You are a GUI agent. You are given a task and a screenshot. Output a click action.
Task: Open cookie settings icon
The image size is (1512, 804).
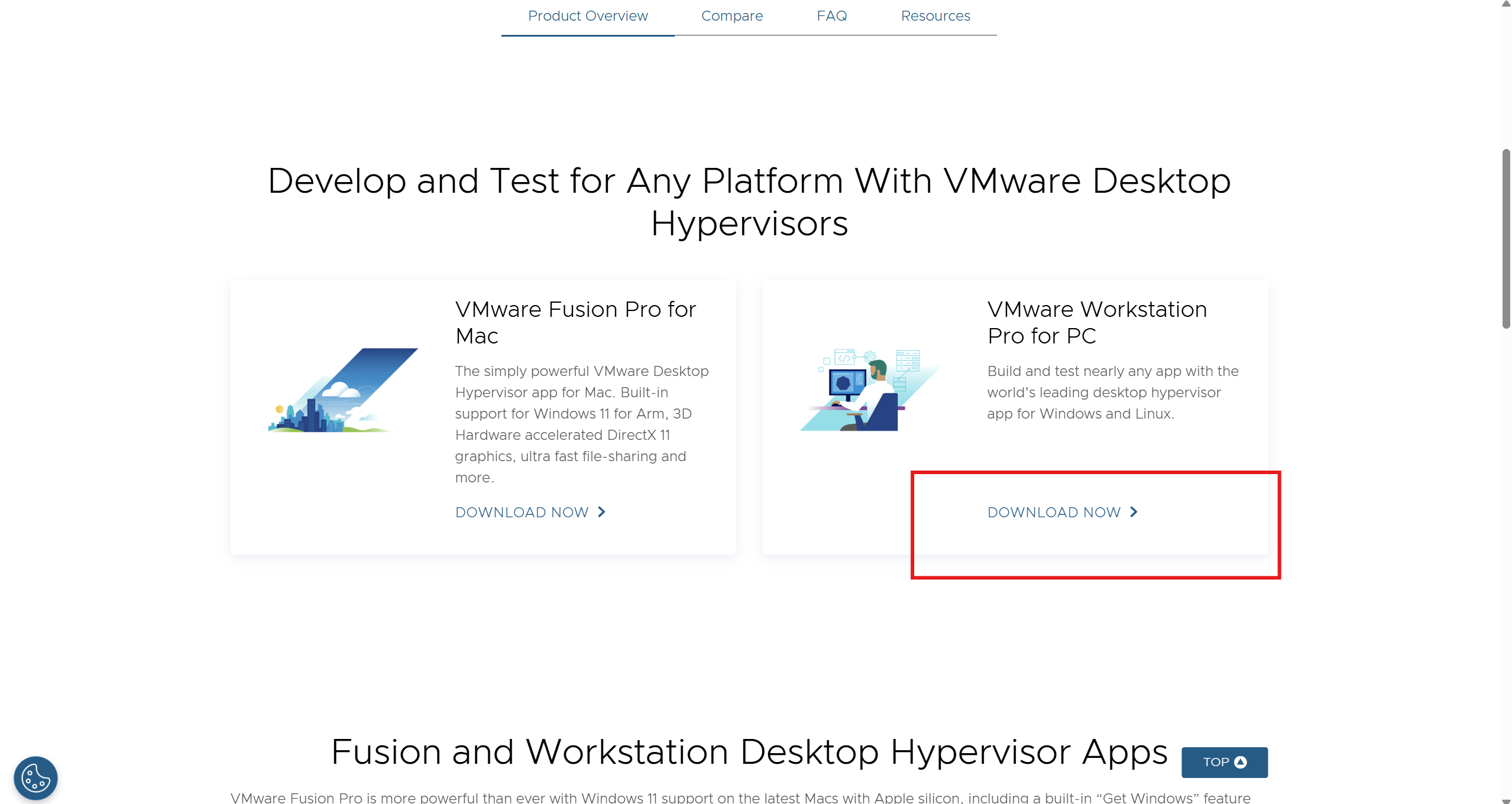pos(35,778)
